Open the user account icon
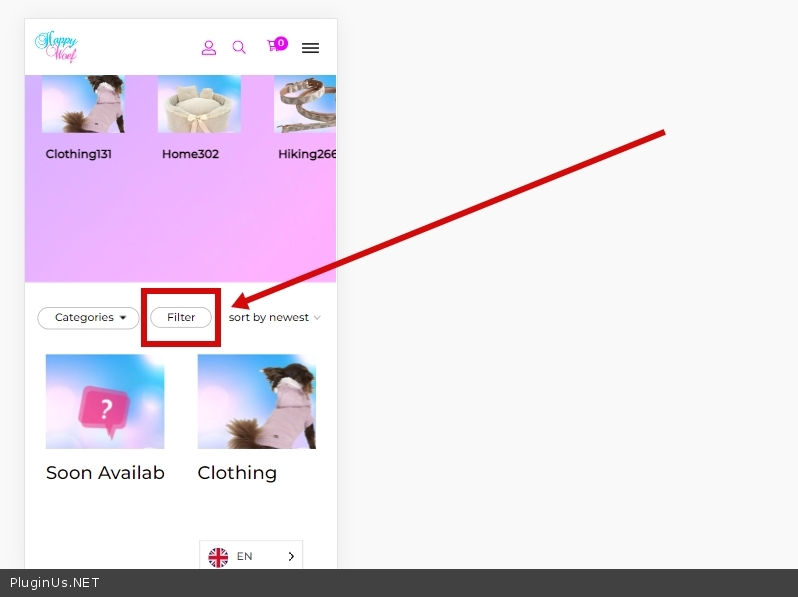This screenshot has height=597, width=798. click(x=209, y=47)
